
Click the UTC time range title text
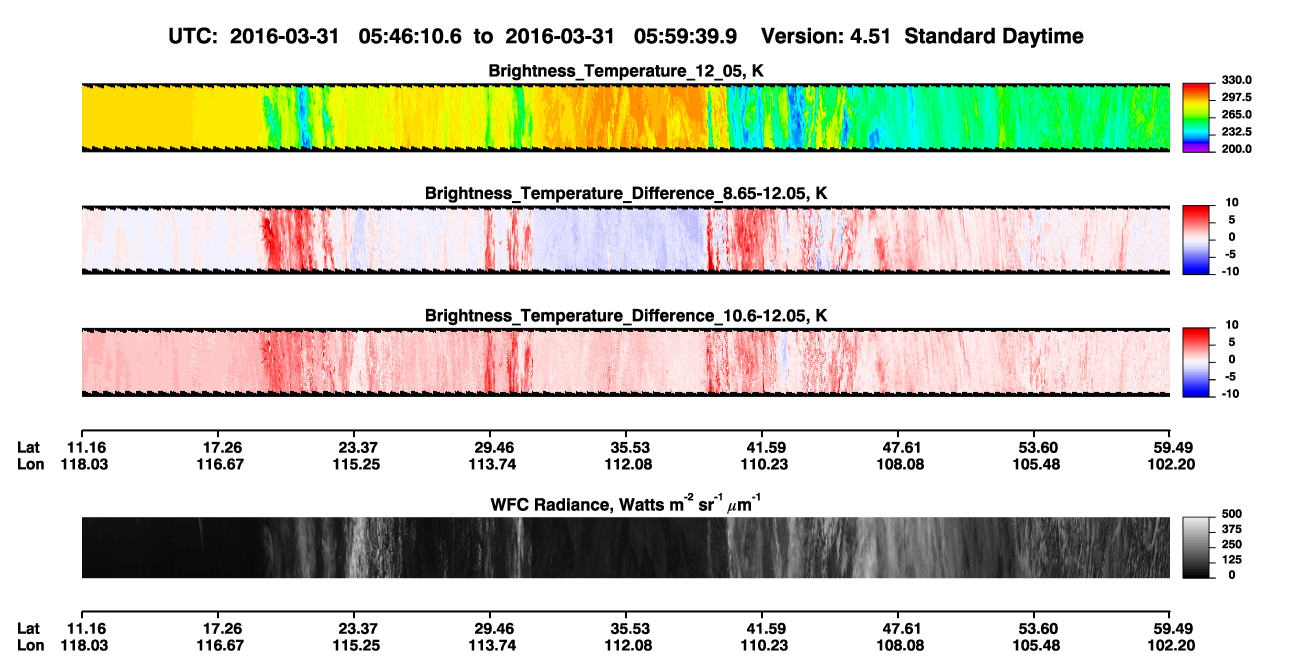coord(627,37)
